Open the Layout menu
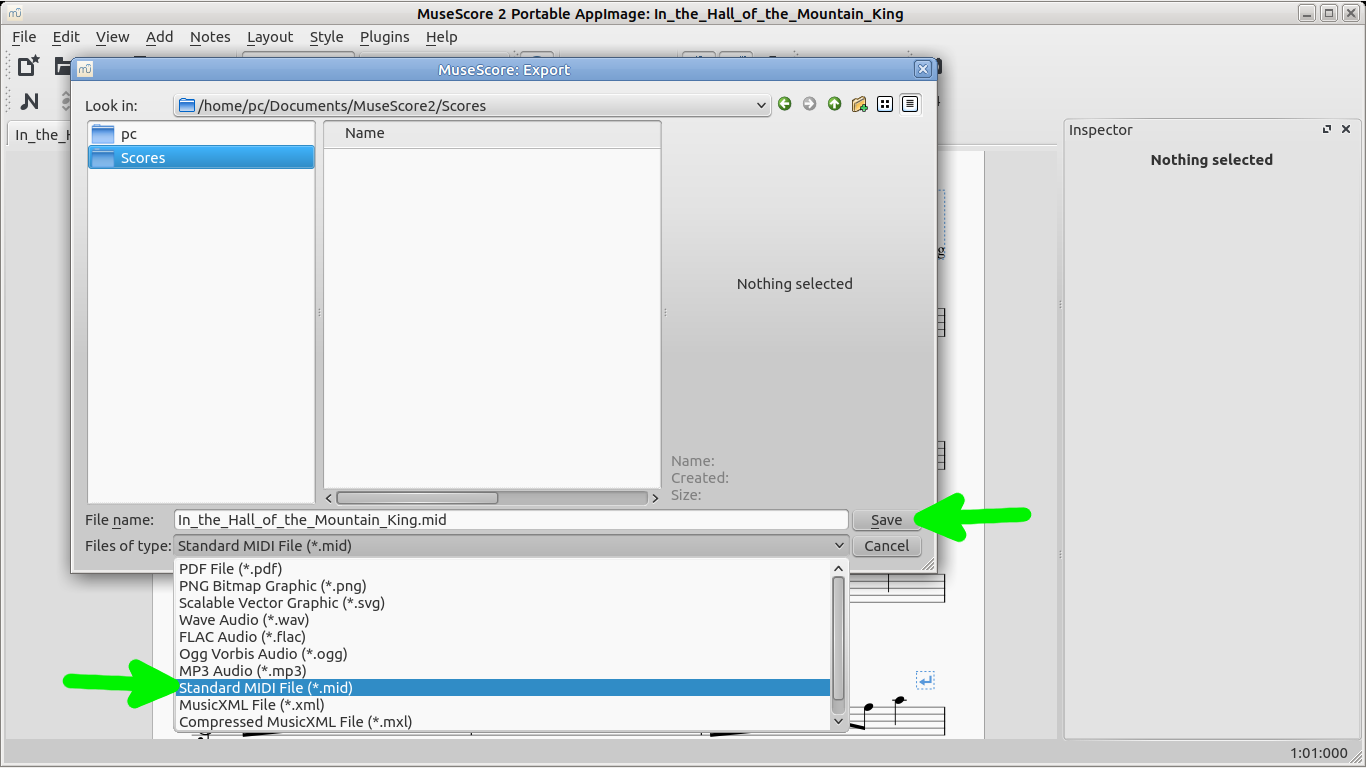This screenshot has width=1366, height=768. tap(270, 37)
